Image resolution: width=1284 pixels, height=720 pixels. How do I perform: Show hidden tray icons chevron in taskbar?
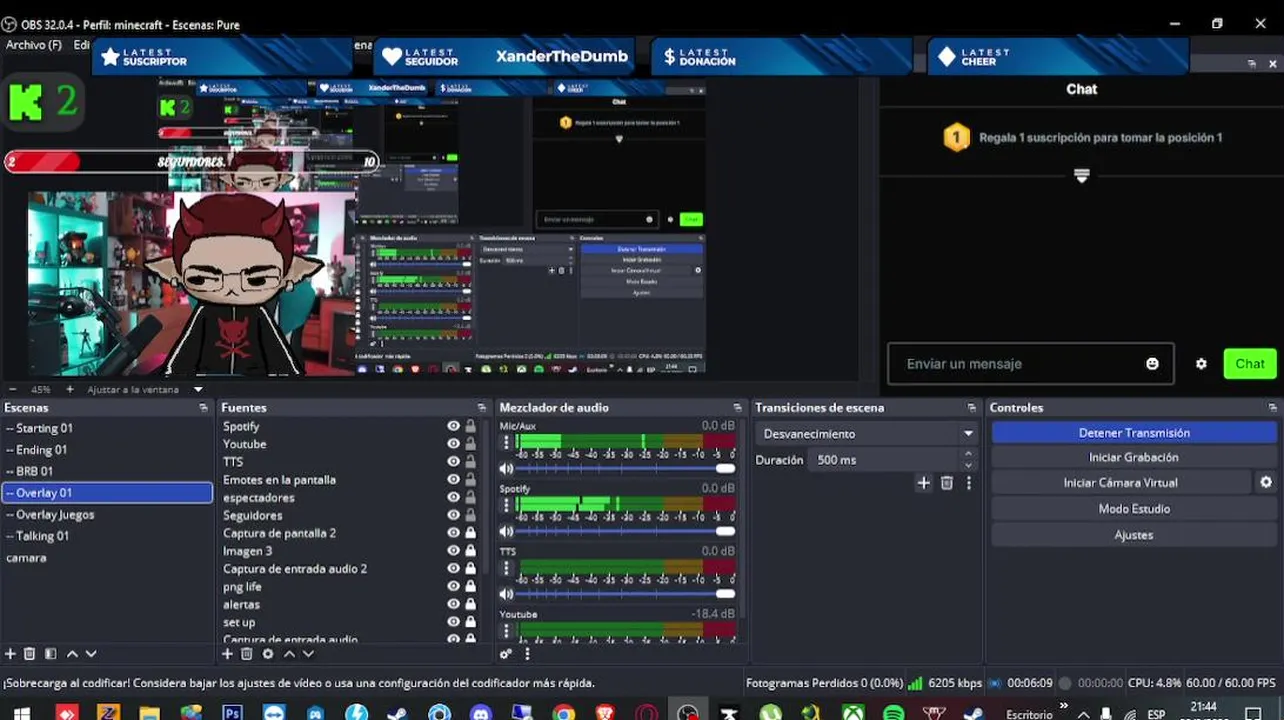click(1084, 714)
